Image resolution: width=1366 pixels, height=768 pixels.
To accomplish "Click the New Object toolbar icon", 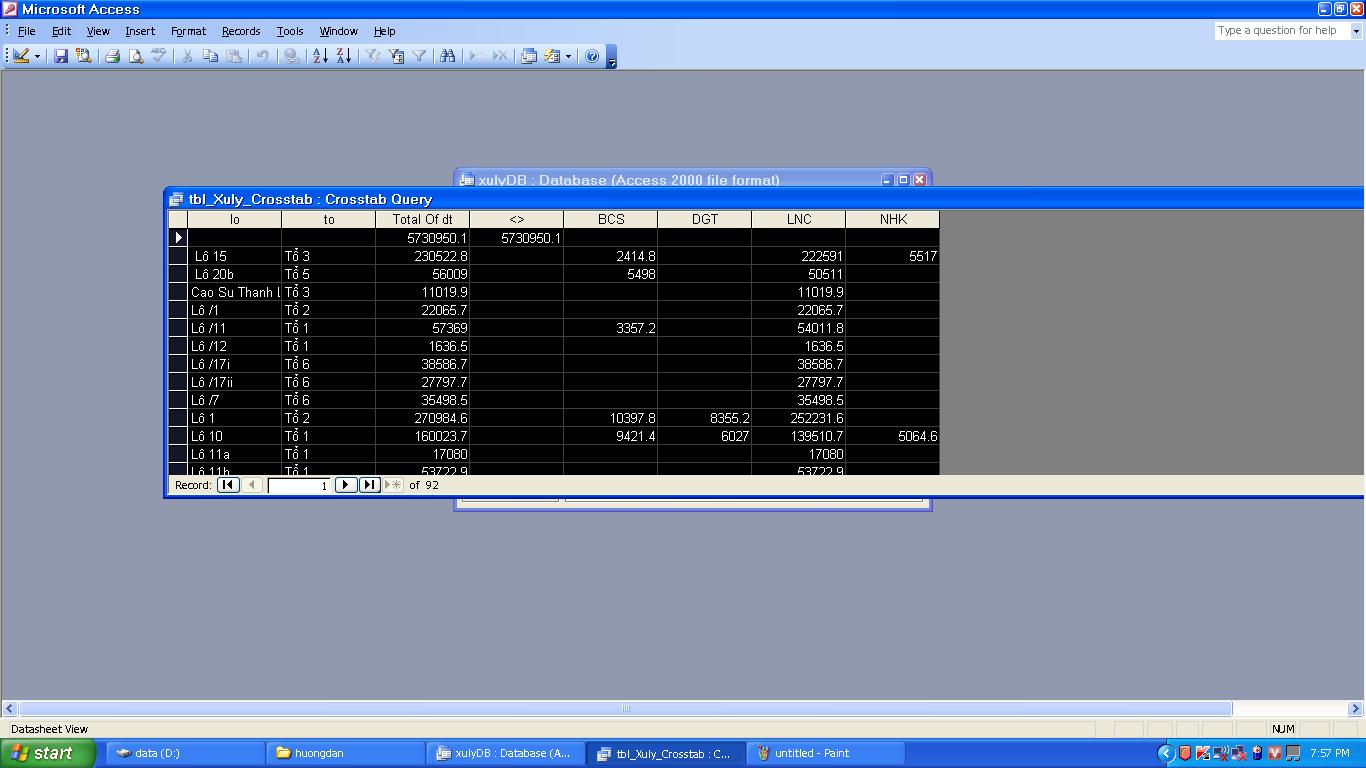I will (x=552, y=56).
